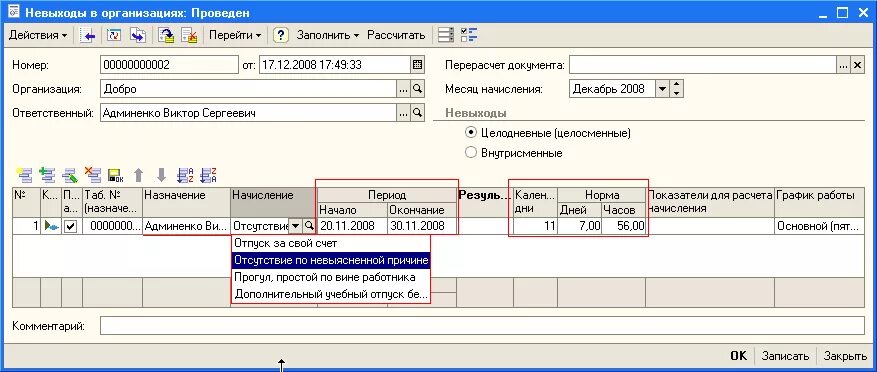877x372 pixels.
Task: Click magnifier icon next to Организация field
Action: point(417,89)
